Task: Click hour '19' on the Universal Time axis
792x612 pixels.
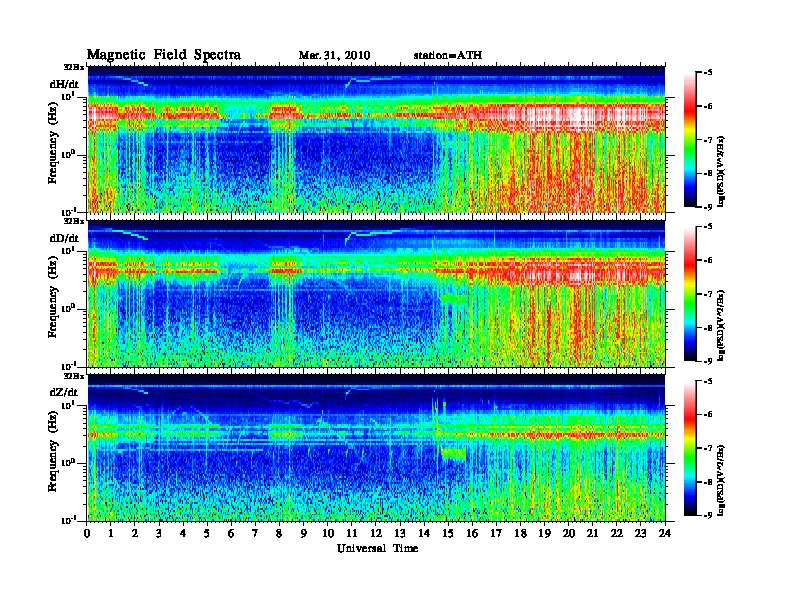Action: point(544,534)
